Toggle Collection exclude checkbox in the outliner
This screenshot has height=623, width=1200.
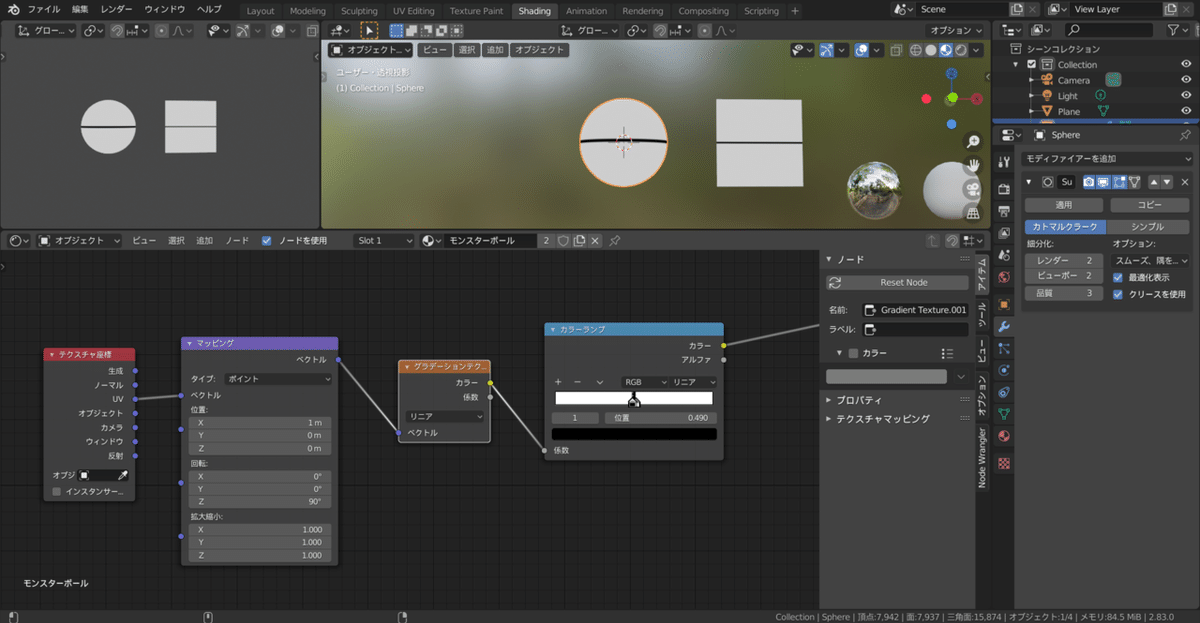(1032, 64)
